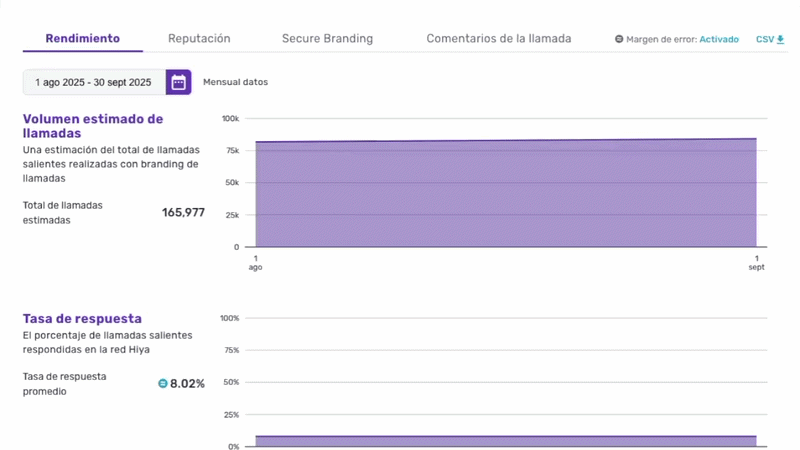This screenshot has width=800, height=450.
Task: Click the Tasa de respuesta heading
Action: (x=82, y=319)
